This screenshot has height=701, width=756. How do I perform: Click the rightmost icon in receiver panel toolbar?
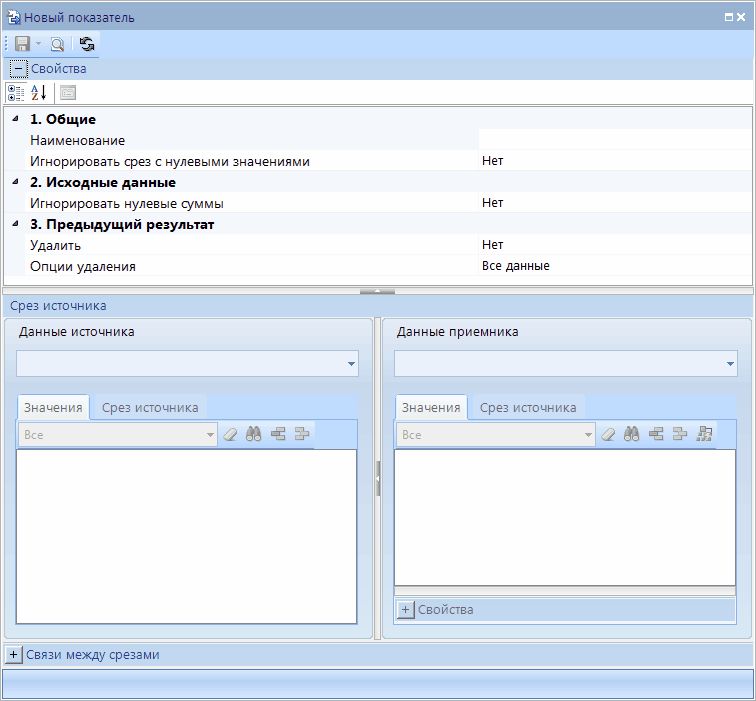coord(705,435)
